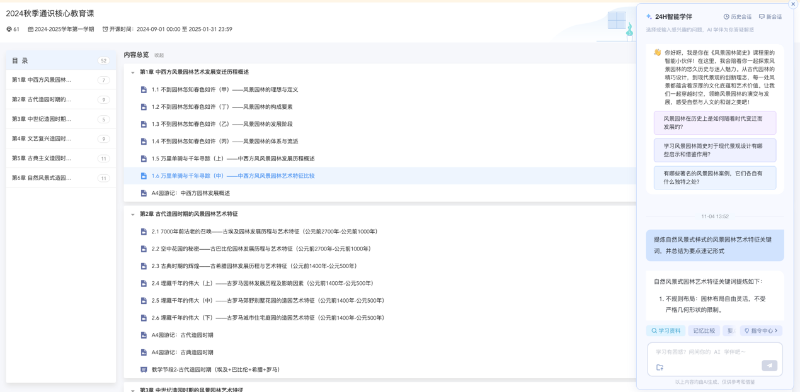Open lesson 1.5 中西方风风景园林发展历程概述
The width and height of the screenshot is (800, 392).
233,159
